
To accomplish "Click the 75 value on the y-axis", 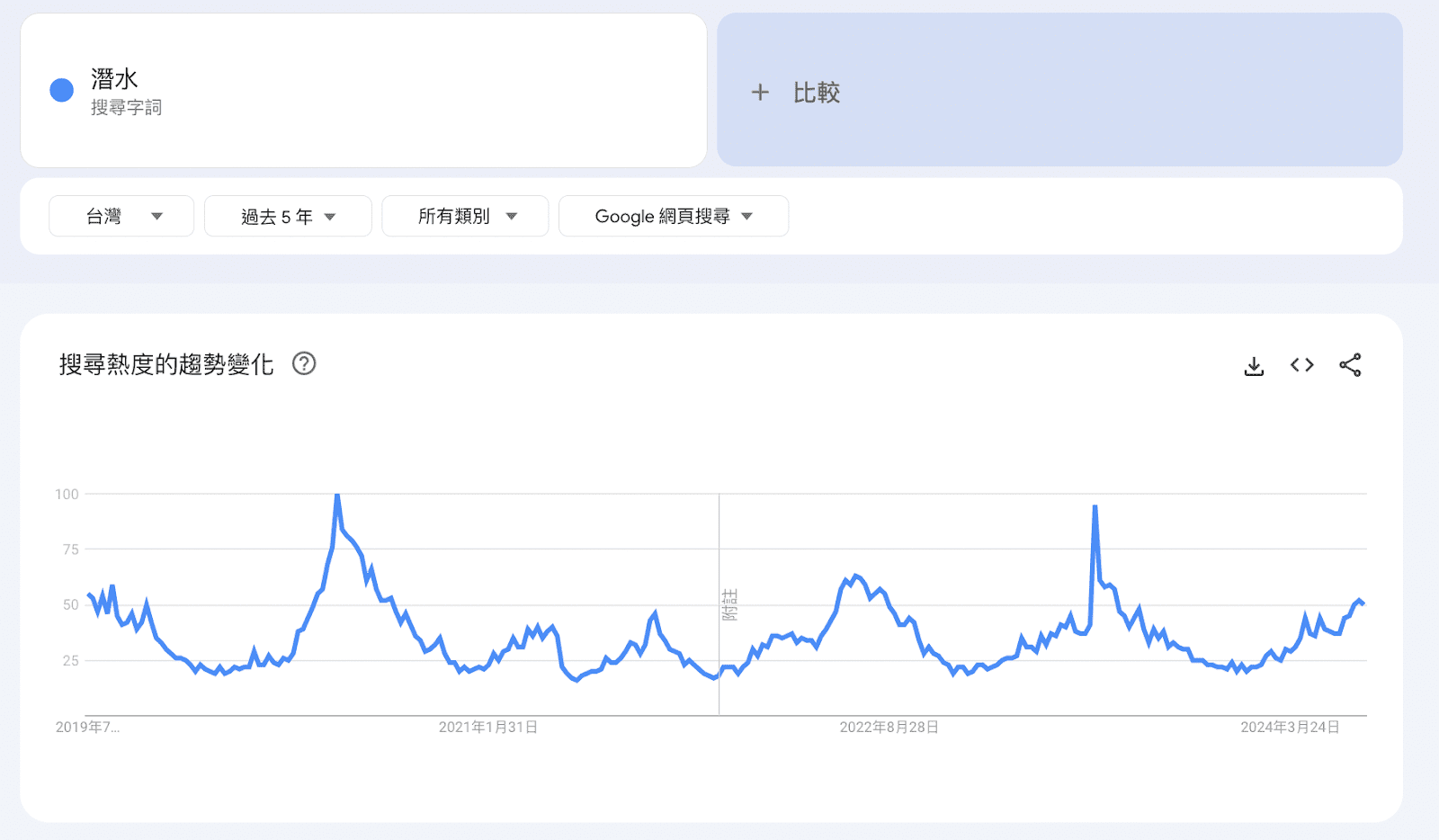I will [x=70, y=550].
